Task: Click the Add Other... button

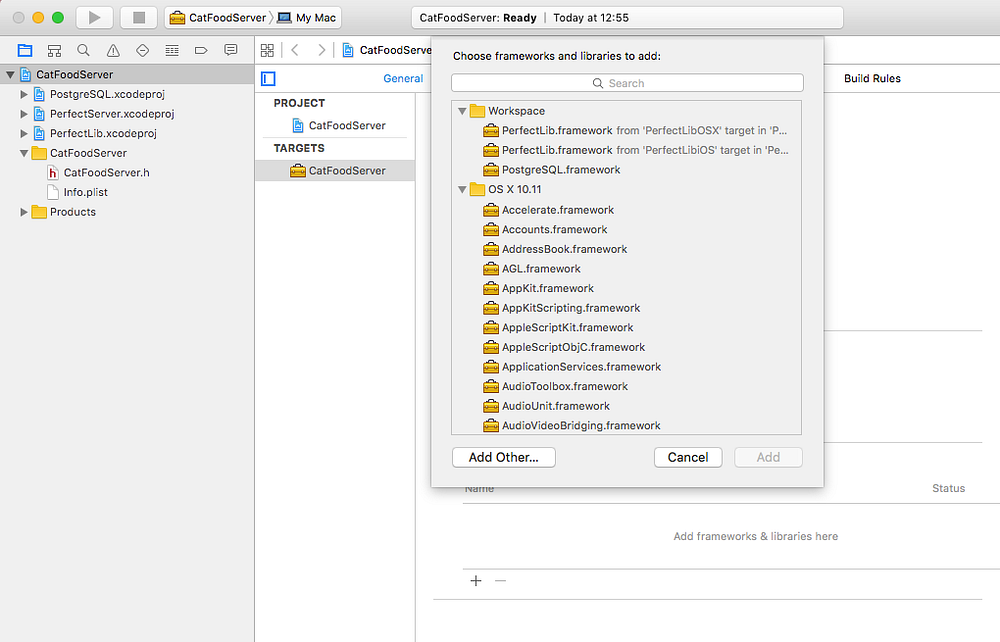Action: click(503, 457)
